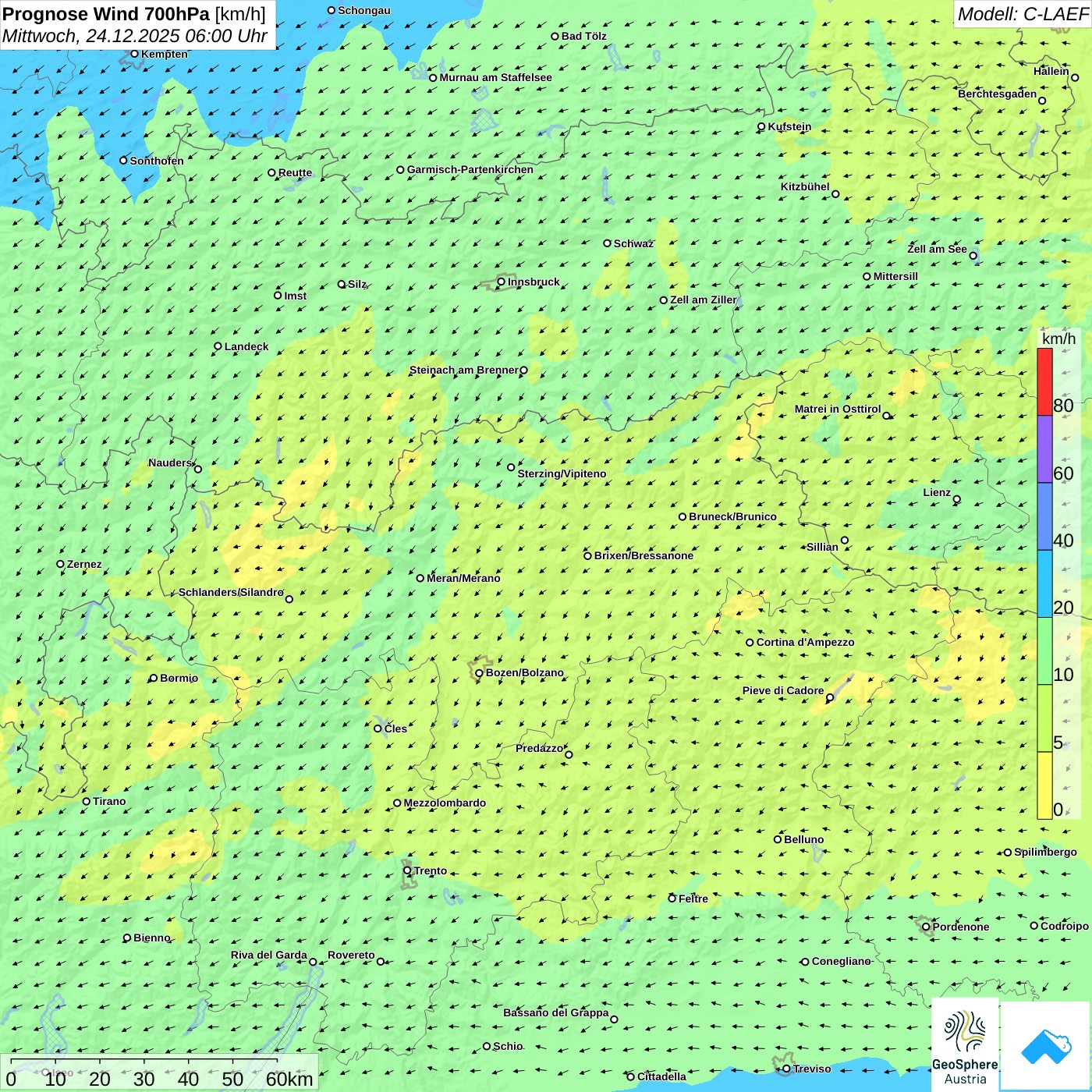Image resolution: width=1092 pixels, height=1092 pixels.
Task: Click the date 'Mittwoch, 24.12.2025 06:00 Uhr'
Action: (135, 36)
